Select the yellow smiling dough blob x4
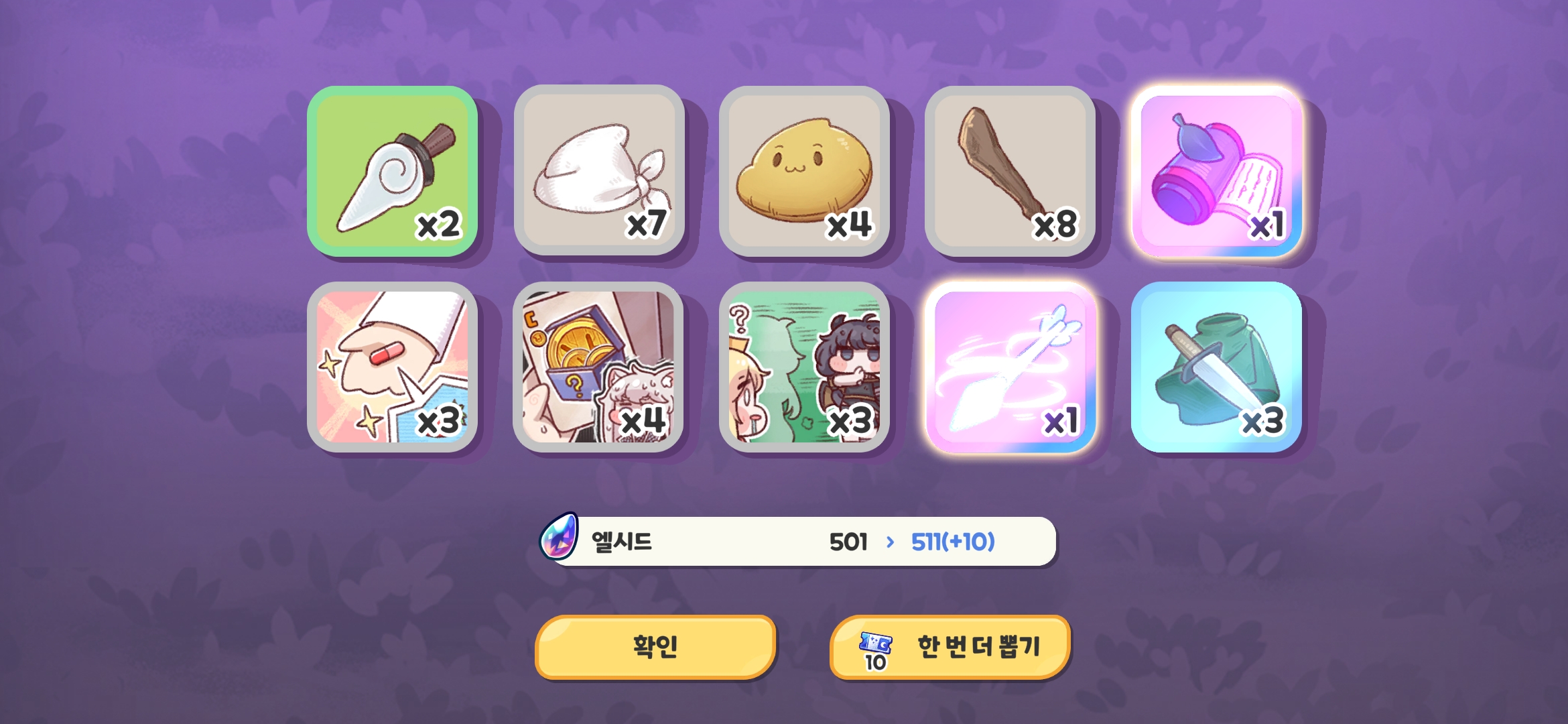The width and height of the screenshot is (1568, 724). 804,171
